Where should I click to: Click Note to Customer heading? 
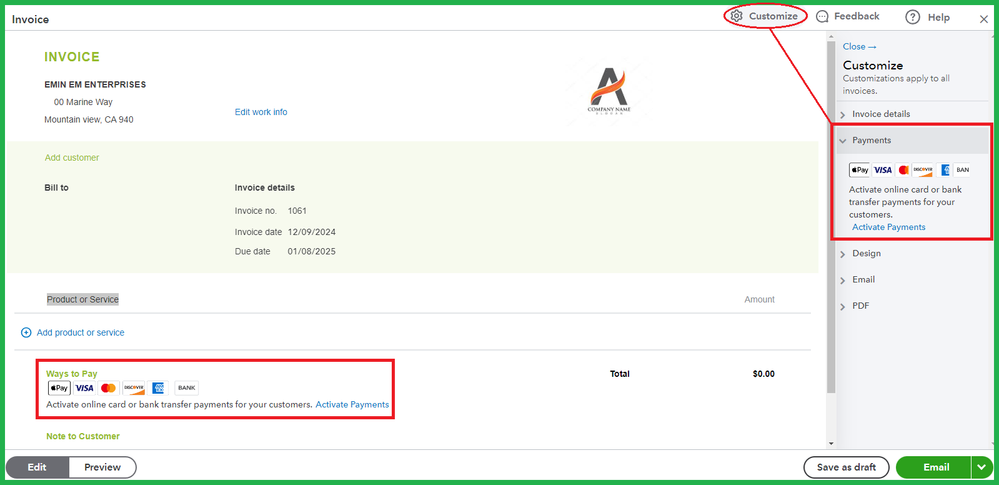click(x=83, y=436)
